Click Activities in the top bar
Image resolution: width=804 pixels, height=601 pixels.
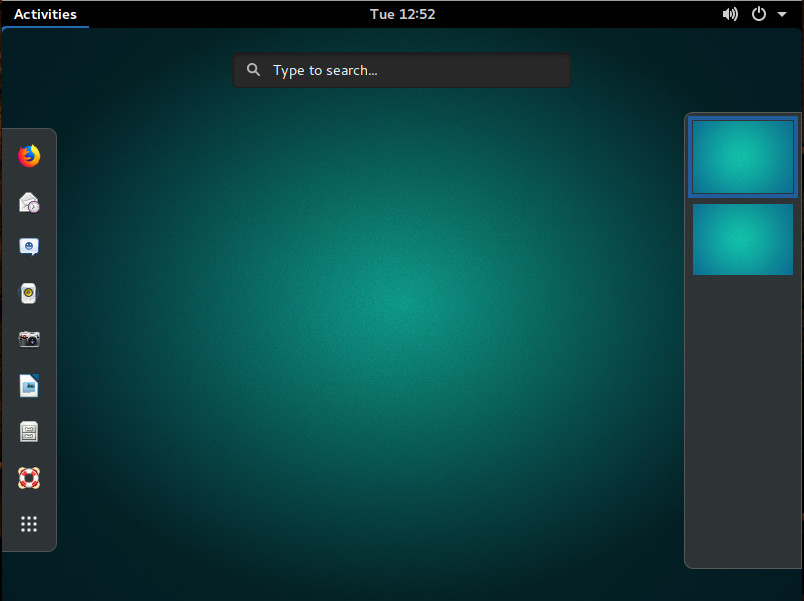(x=45, y=14)
